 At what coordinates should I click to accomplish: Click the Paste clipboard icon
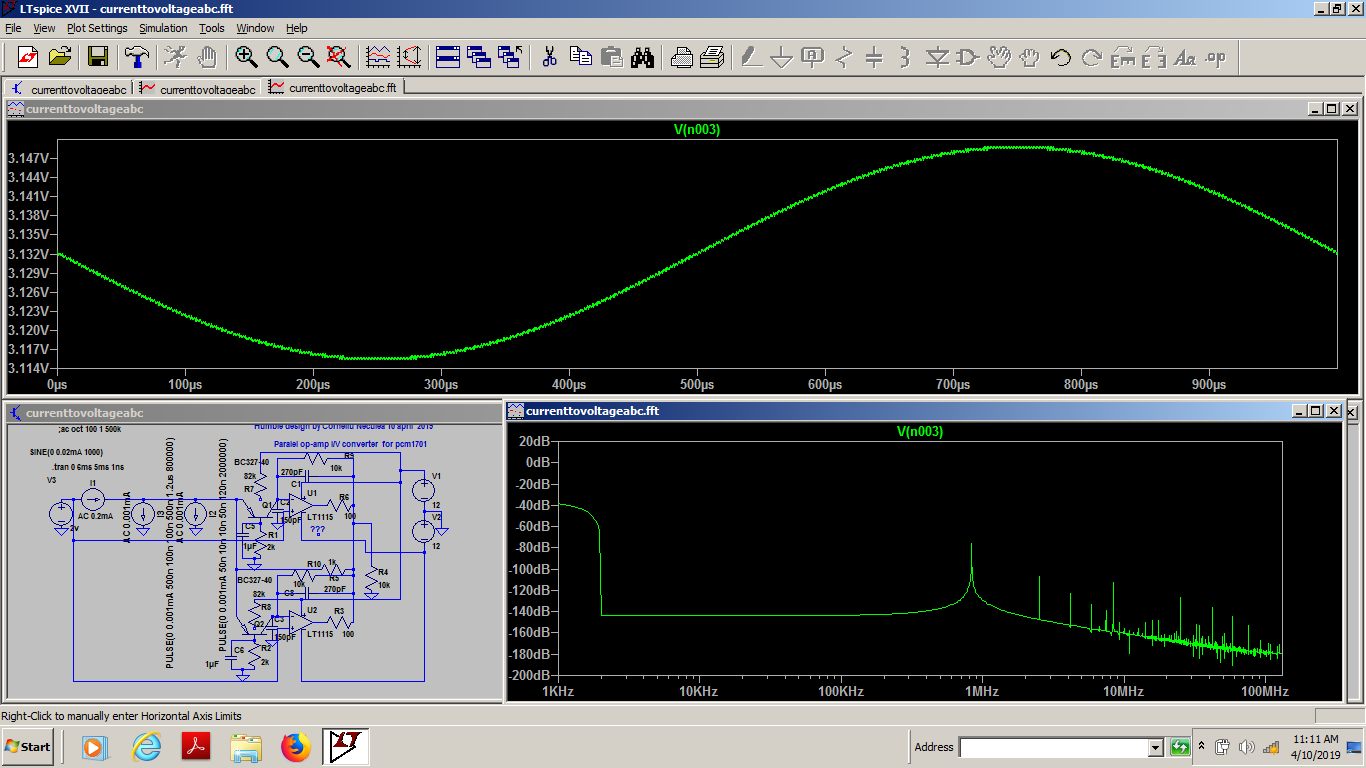click(611, 57)
